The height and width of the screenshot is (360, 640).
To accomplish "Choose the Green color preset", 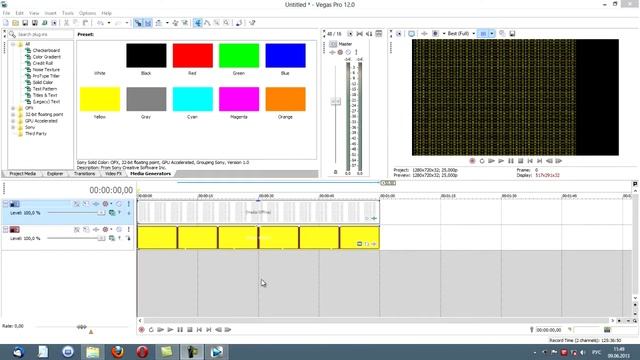I will (239, 56).
